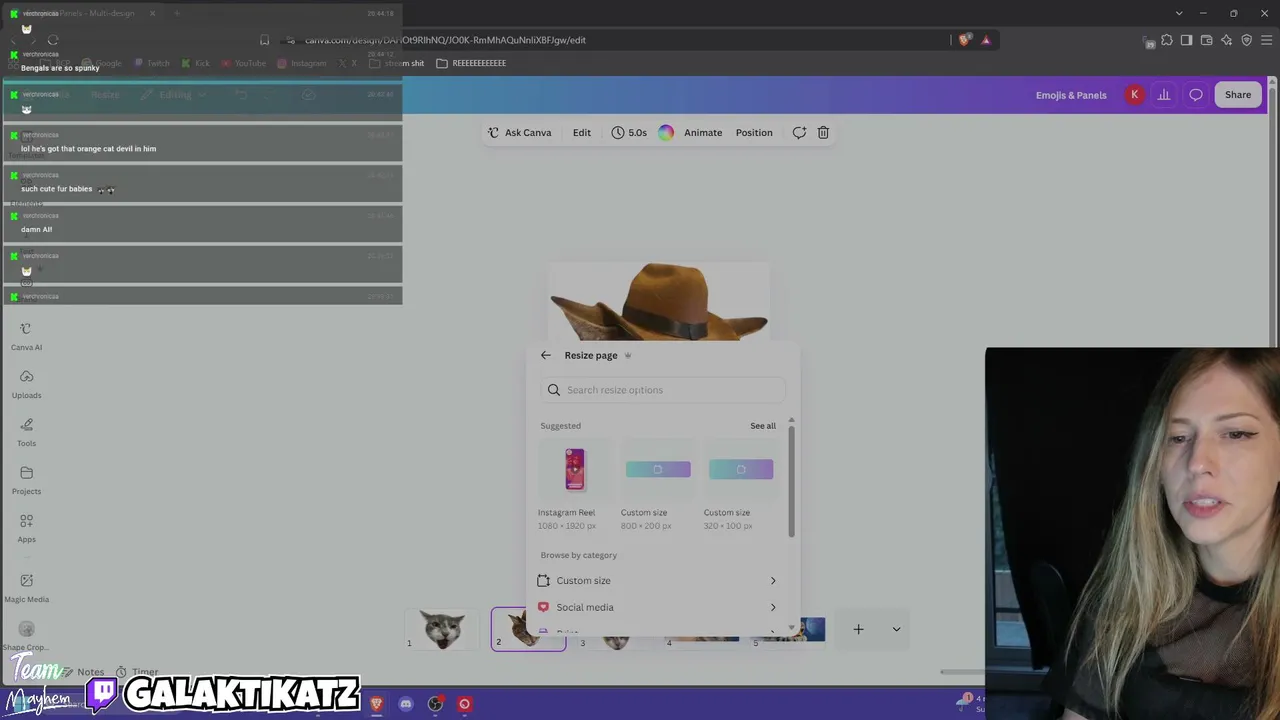Viewport: 1280px width, 720px height.
Task: Click See all suggested sizes
Action: (763, 426)
